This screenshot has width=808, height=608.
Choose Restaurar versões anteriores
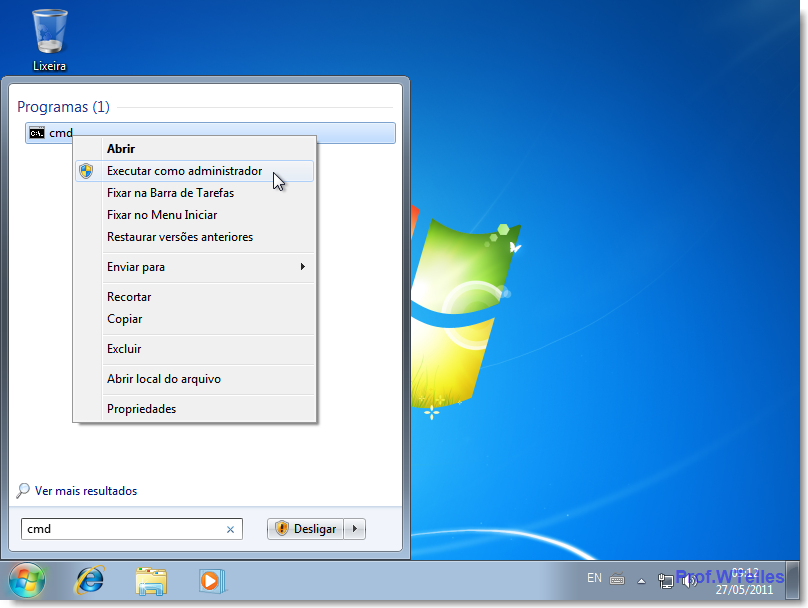(194, 237)
